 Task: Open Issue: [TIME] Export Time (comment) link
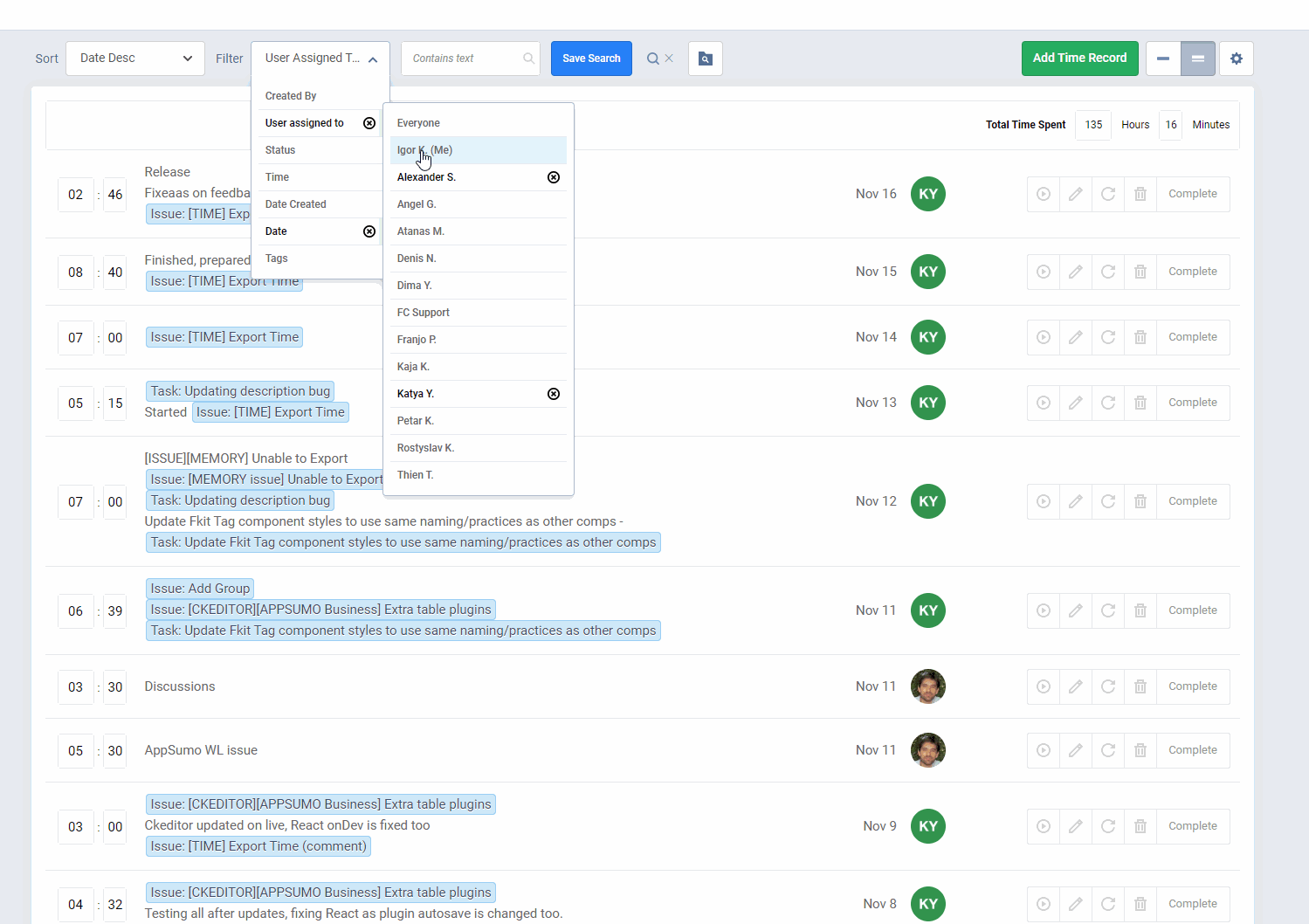pyautogui.click(x=258, y=846)
